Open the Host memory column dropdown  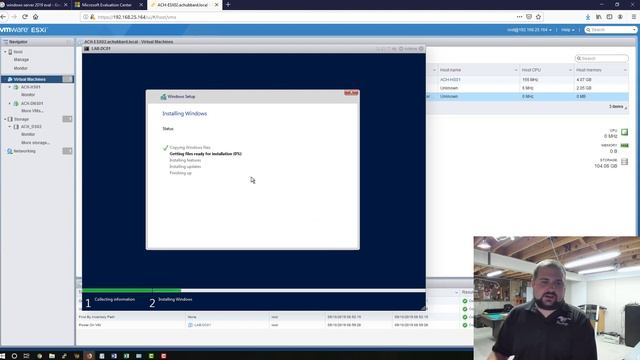pyautogui.click(x=625, y=70)
